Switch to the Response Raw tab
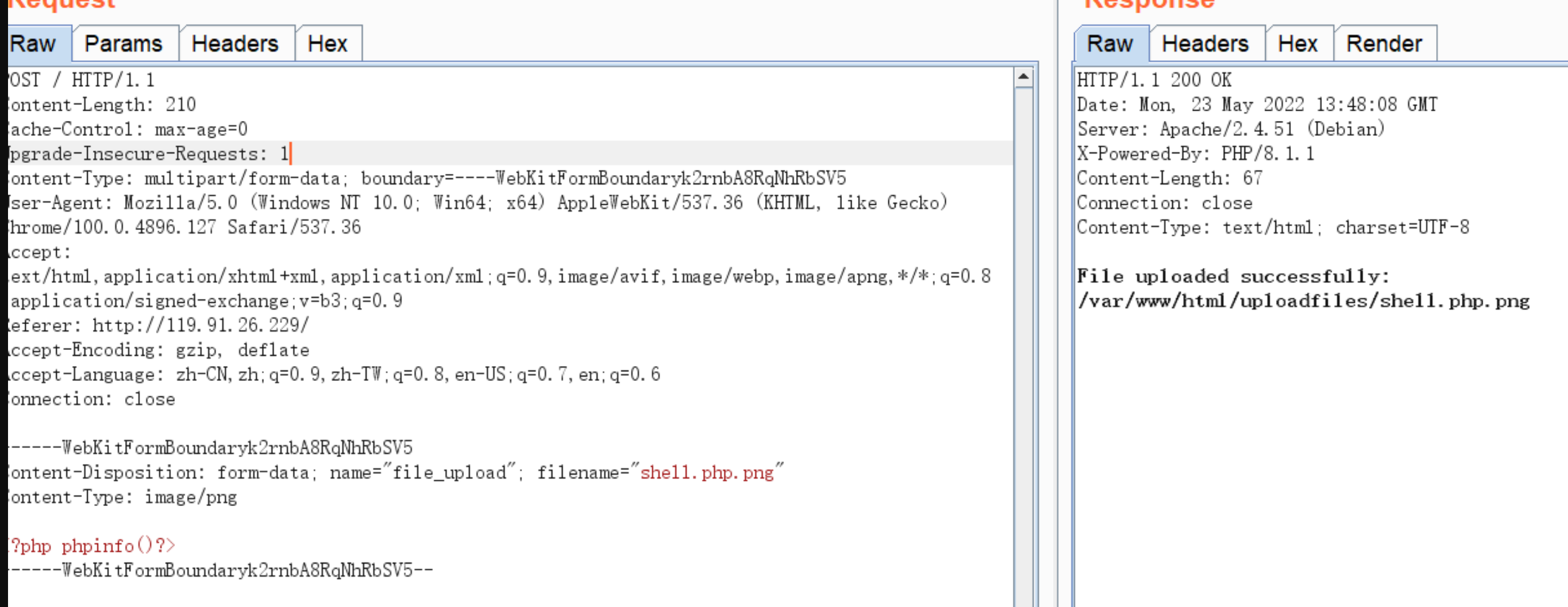Screen dimensions: 1568x607 point(1110,44)
